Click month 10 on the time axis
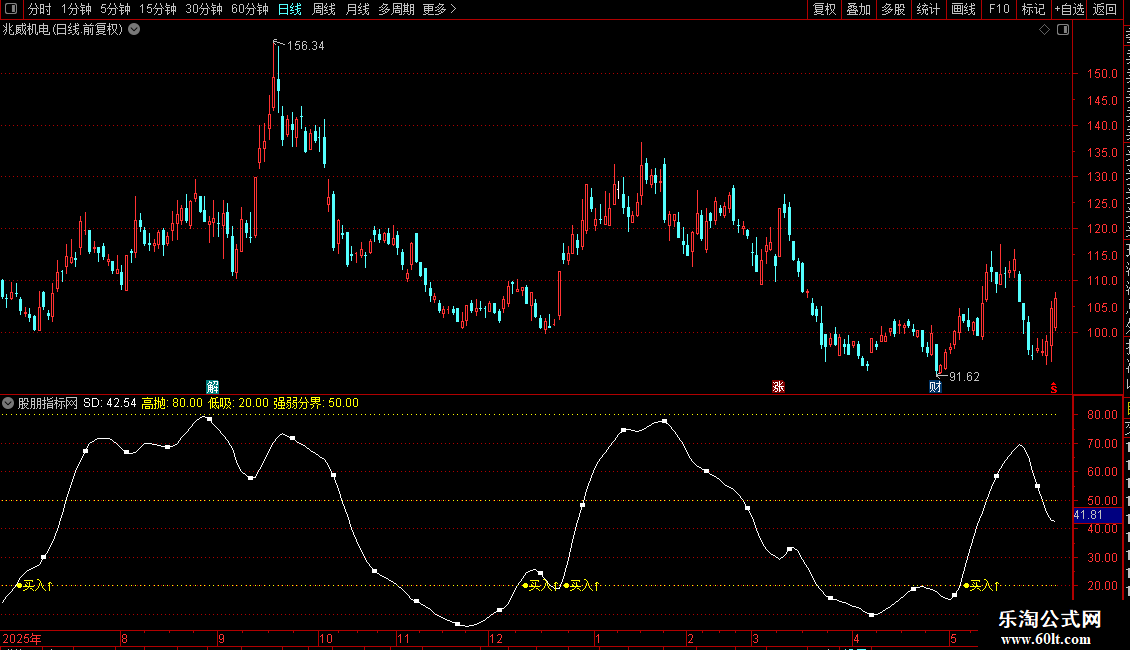 pos(326,638)
